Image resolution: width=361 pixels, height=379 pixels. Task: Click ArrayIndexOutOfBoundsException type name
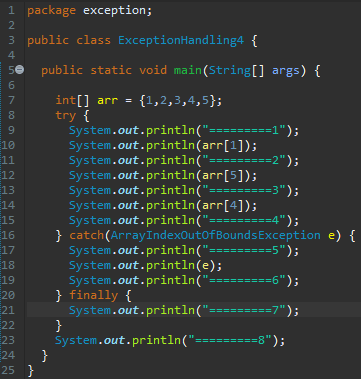coord(216,235)
